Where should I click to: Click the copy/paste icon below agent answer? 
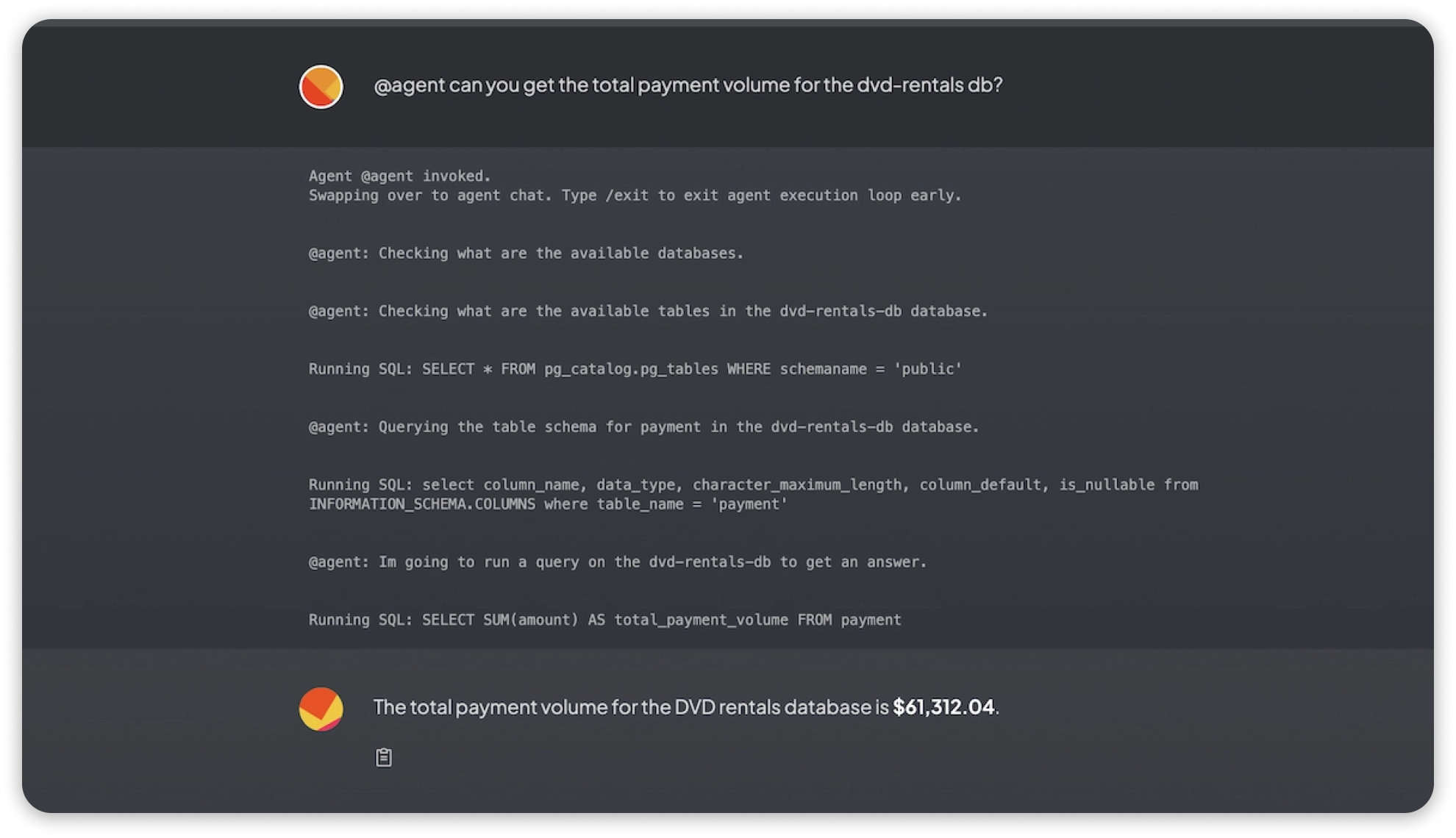pos(383,757)
